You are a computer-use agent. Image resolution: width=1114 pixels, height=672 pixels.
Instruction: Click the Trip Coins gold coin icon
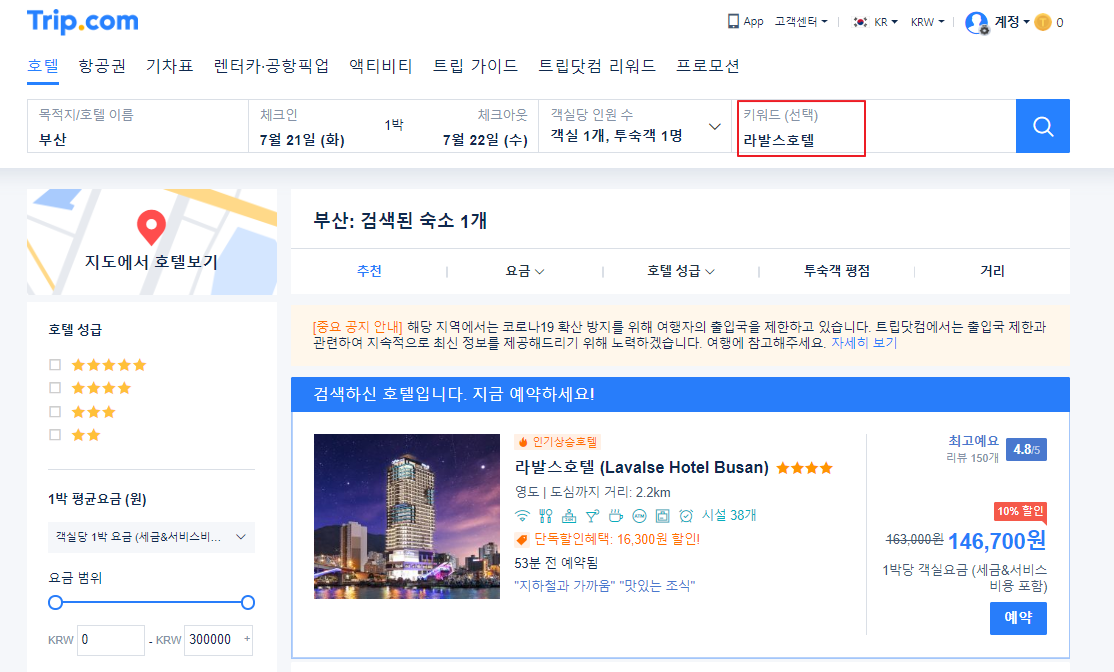tap(1042, 23)
